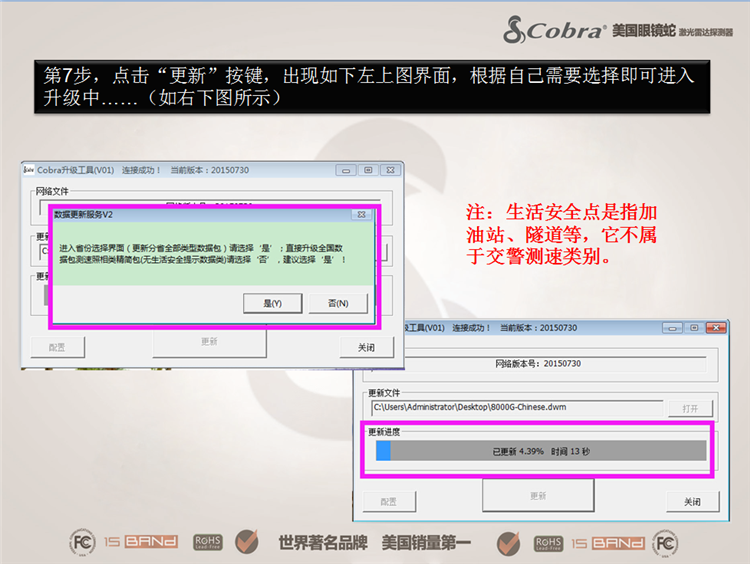Minimize the upper-left Cobra upgrade tool window
The image size is (750, 564).
[x=346, y=170]
